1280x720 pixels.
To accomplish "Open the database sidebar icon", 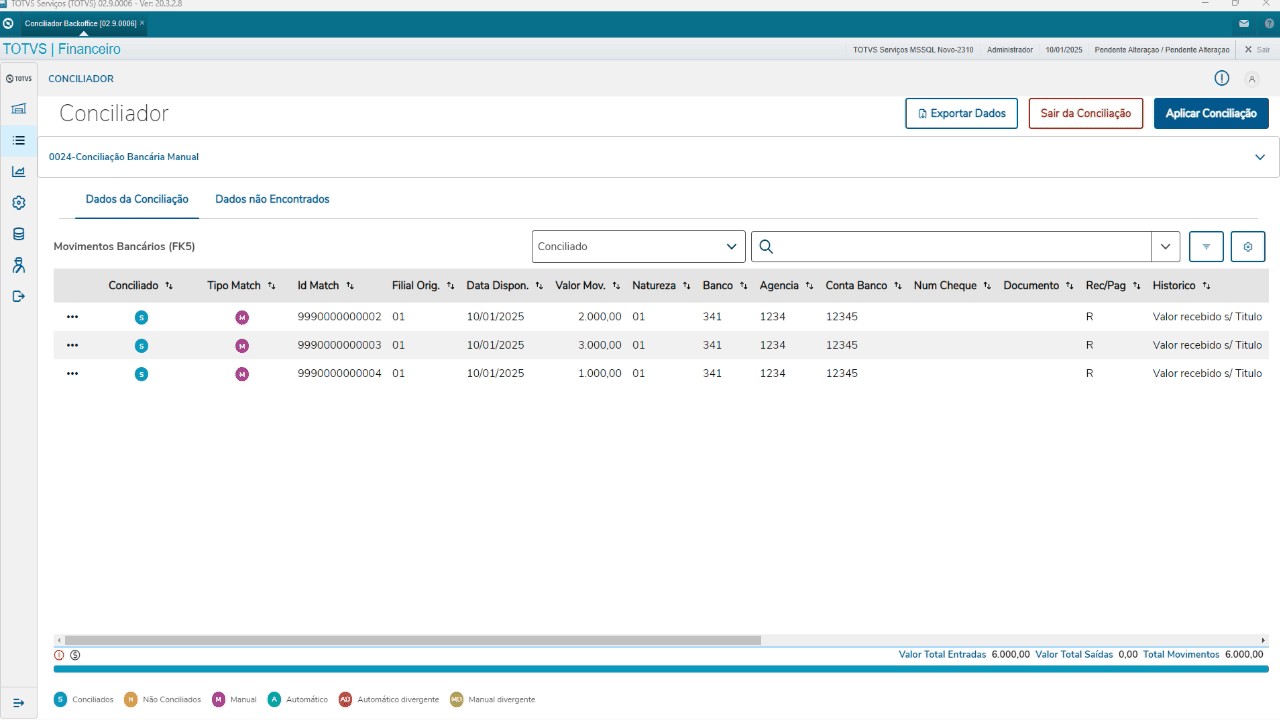I will (18, 233).
